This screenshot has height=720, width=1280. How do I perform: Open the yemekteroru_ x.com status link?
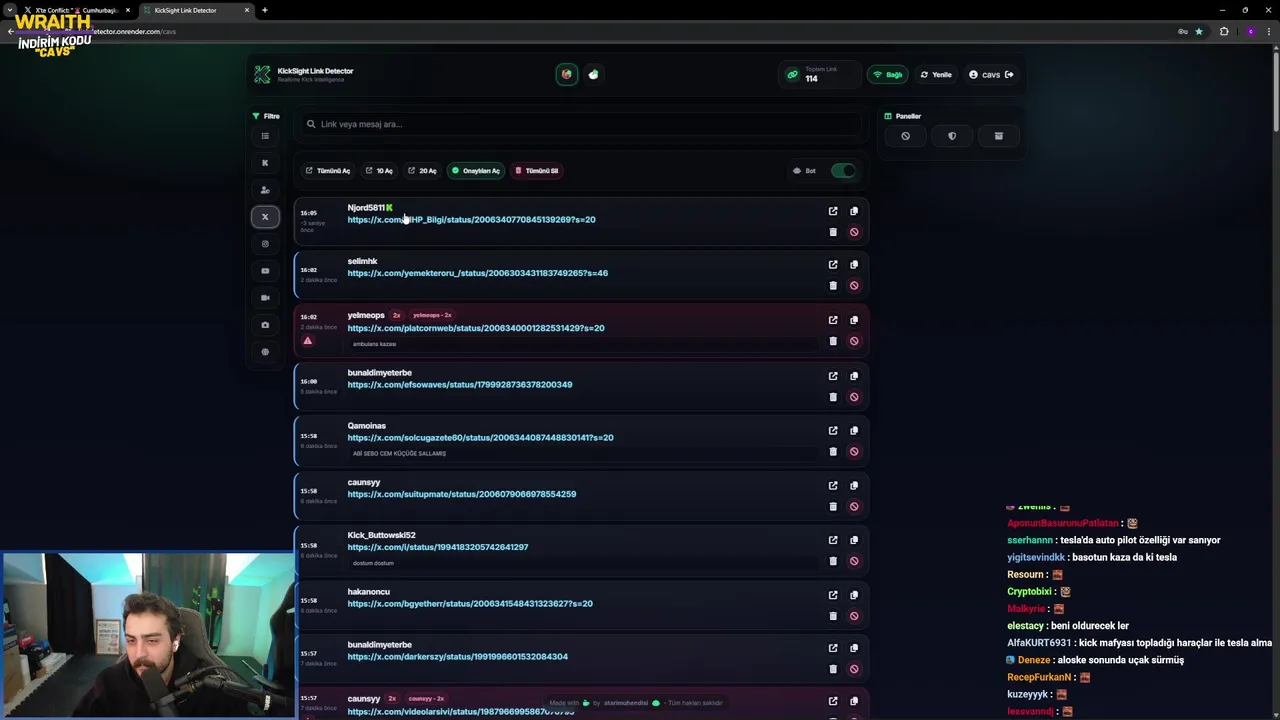[477, 273]
